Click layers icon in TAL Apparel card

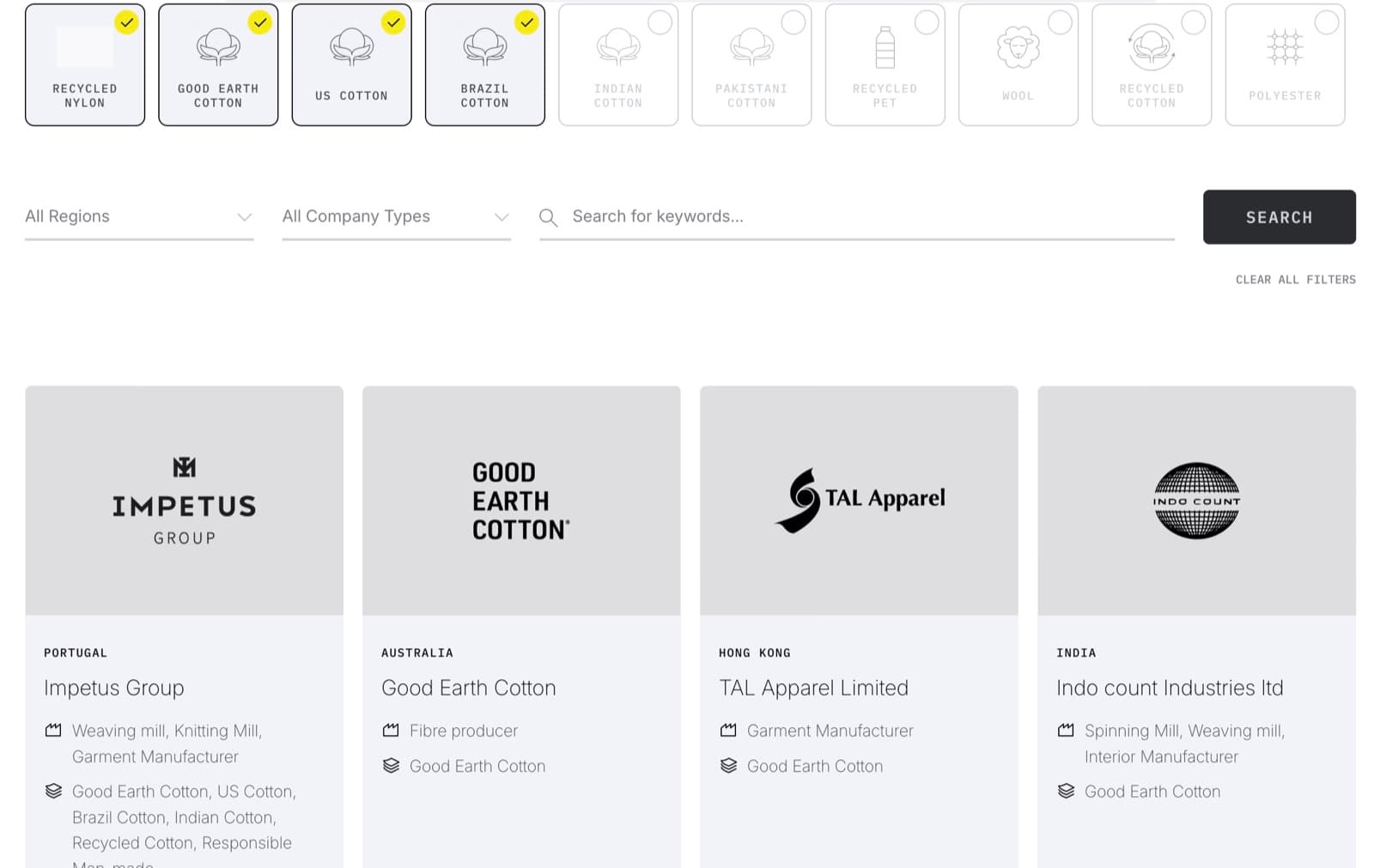click(x=728, y=765)
